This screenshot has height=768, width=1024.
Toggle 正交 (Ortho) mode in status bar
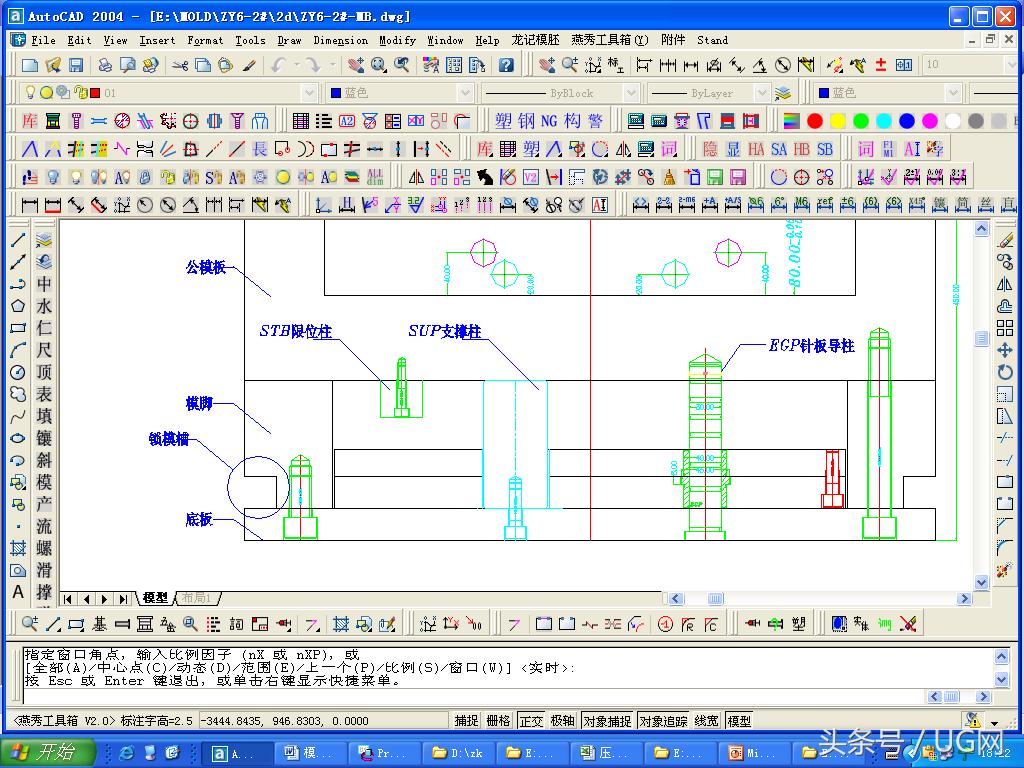pos(531,720)
